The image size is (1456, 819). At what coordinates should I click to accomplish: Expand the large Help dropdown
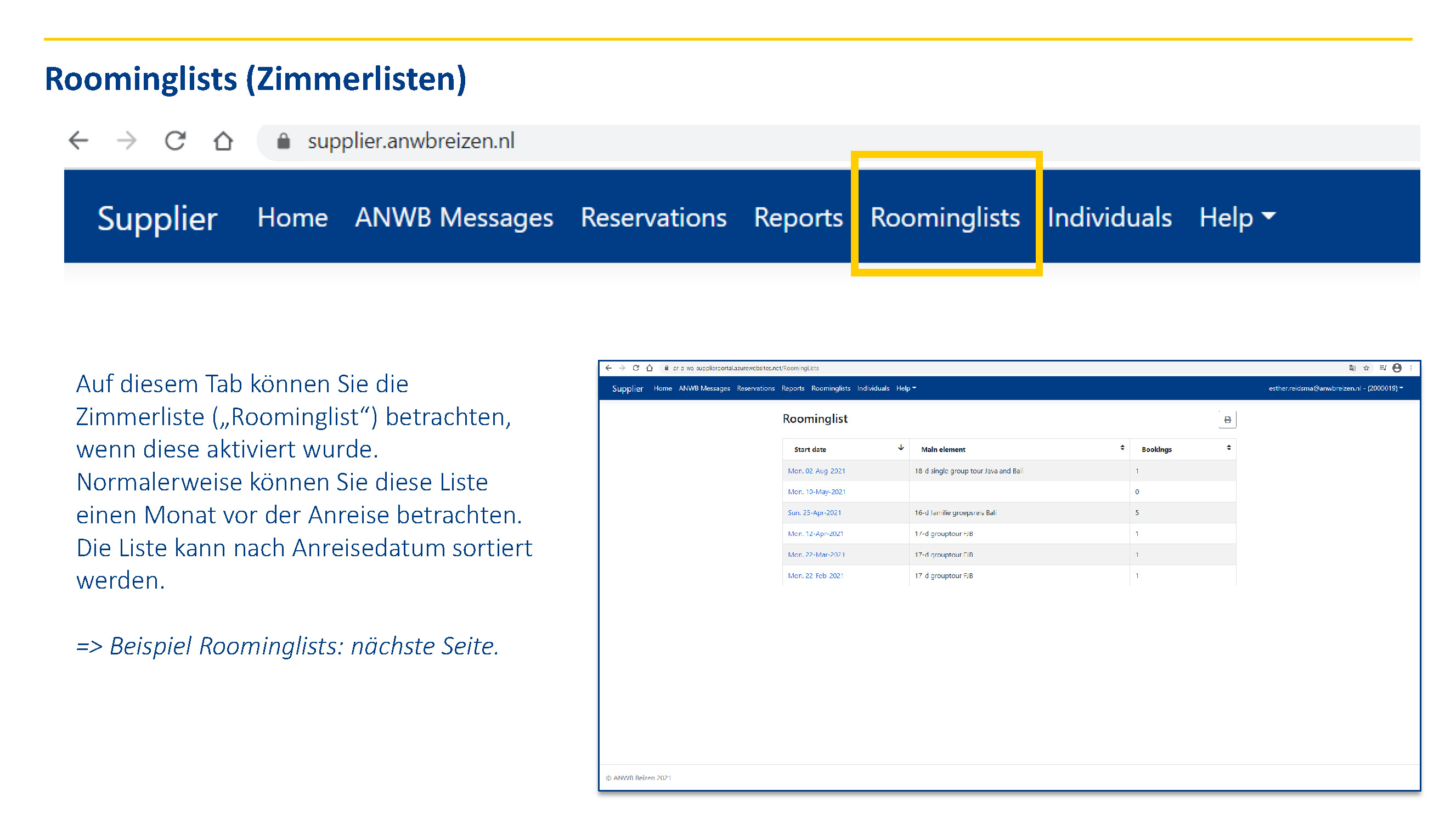click(x=1237, y=218)
